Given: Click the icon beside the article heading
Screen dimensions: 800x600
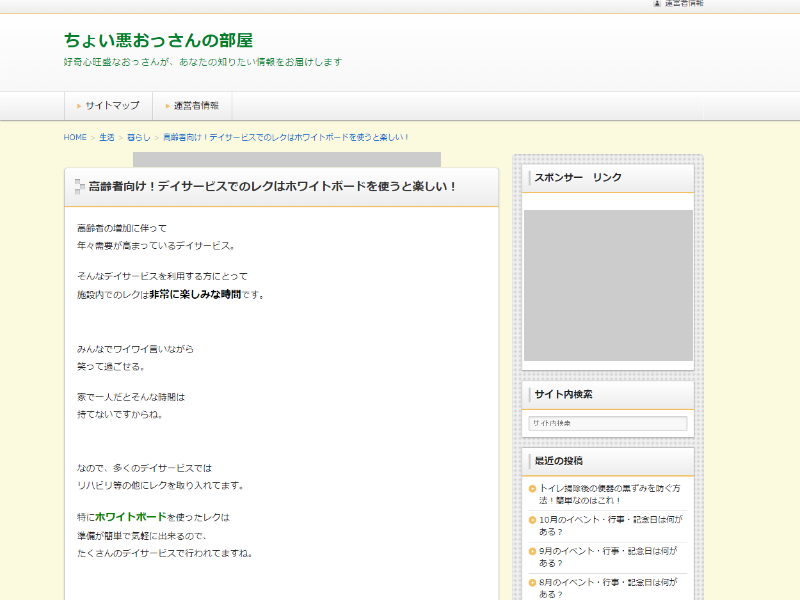Looking at the screenshot, I should [79, 186].
